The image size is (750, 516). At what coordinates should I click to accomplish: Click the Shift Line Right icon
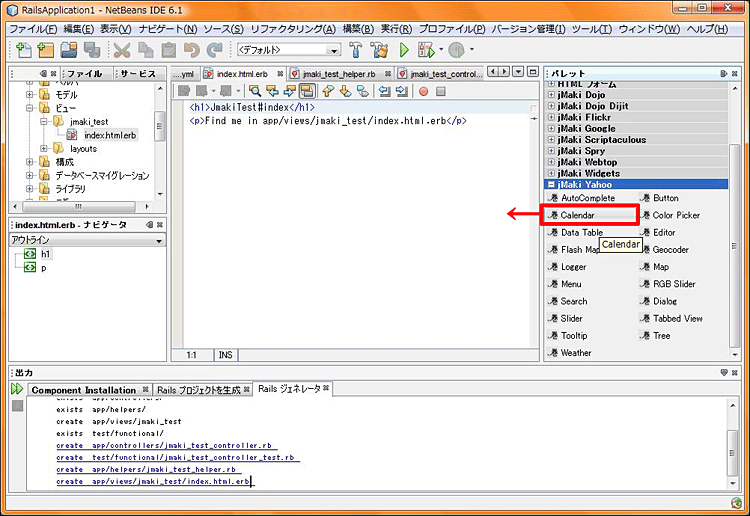(x=402, y=91)
